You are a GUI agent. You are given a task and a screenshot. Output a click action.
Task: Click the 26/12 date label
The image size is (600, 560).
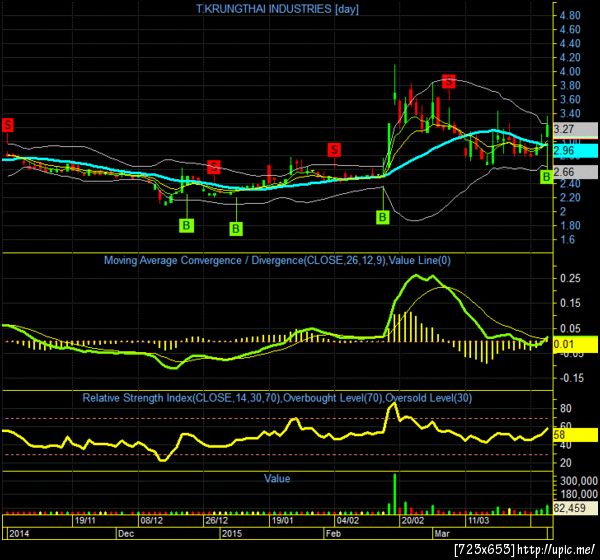(x=217, y=521)
